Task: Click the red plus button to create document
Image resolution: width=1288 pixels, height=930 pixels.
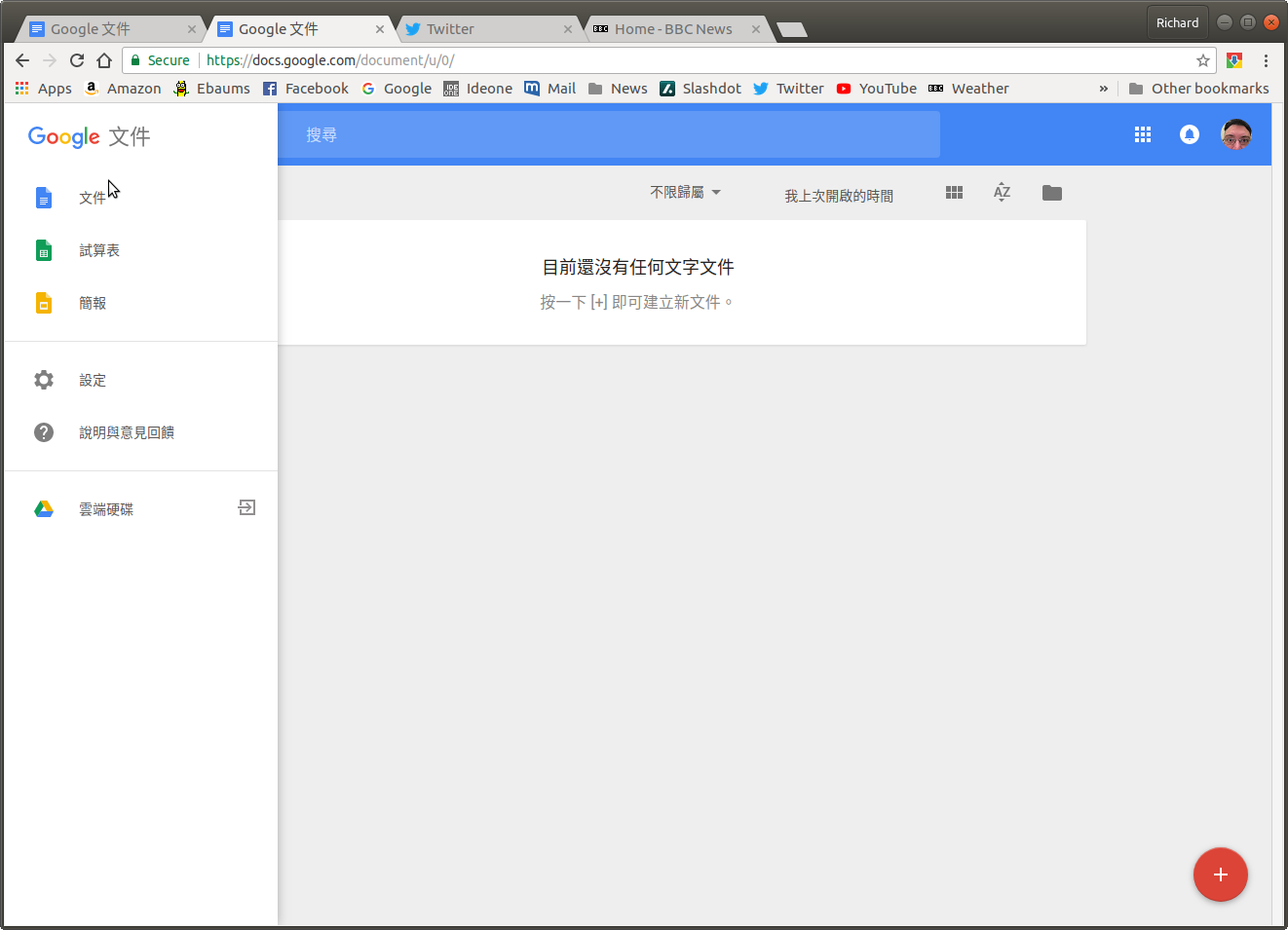Action: pyautogui.click(x=1221, y=874)
